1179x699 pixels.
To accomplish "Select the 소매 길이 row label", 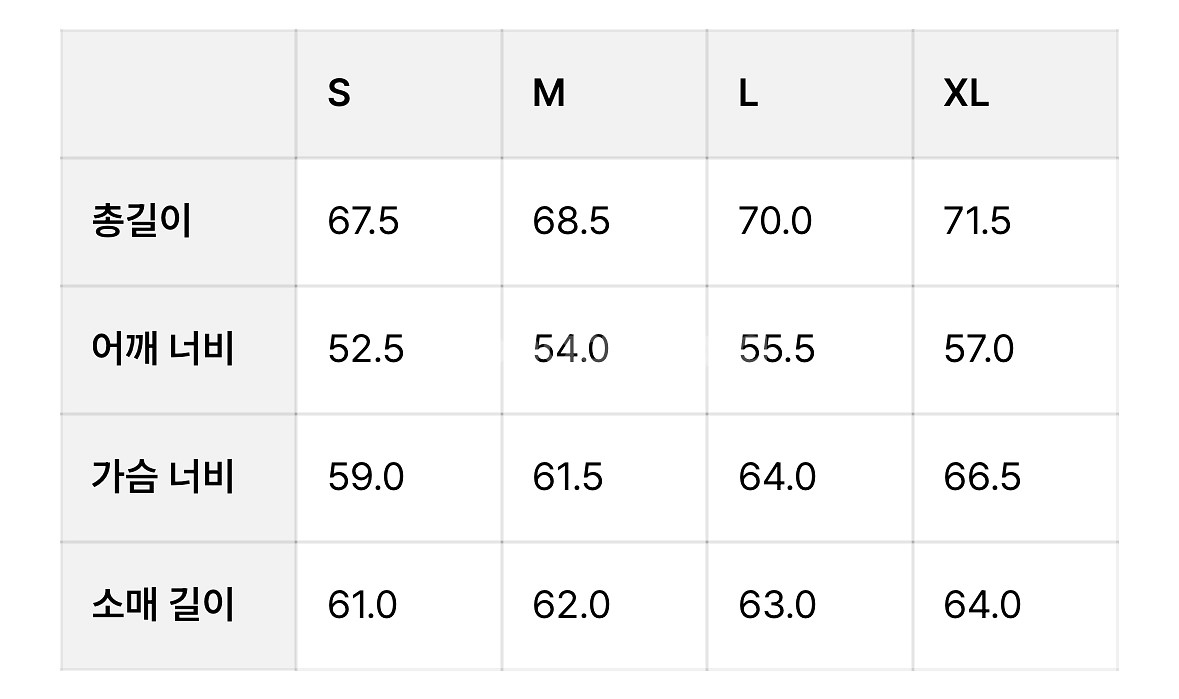I will 161,605.
